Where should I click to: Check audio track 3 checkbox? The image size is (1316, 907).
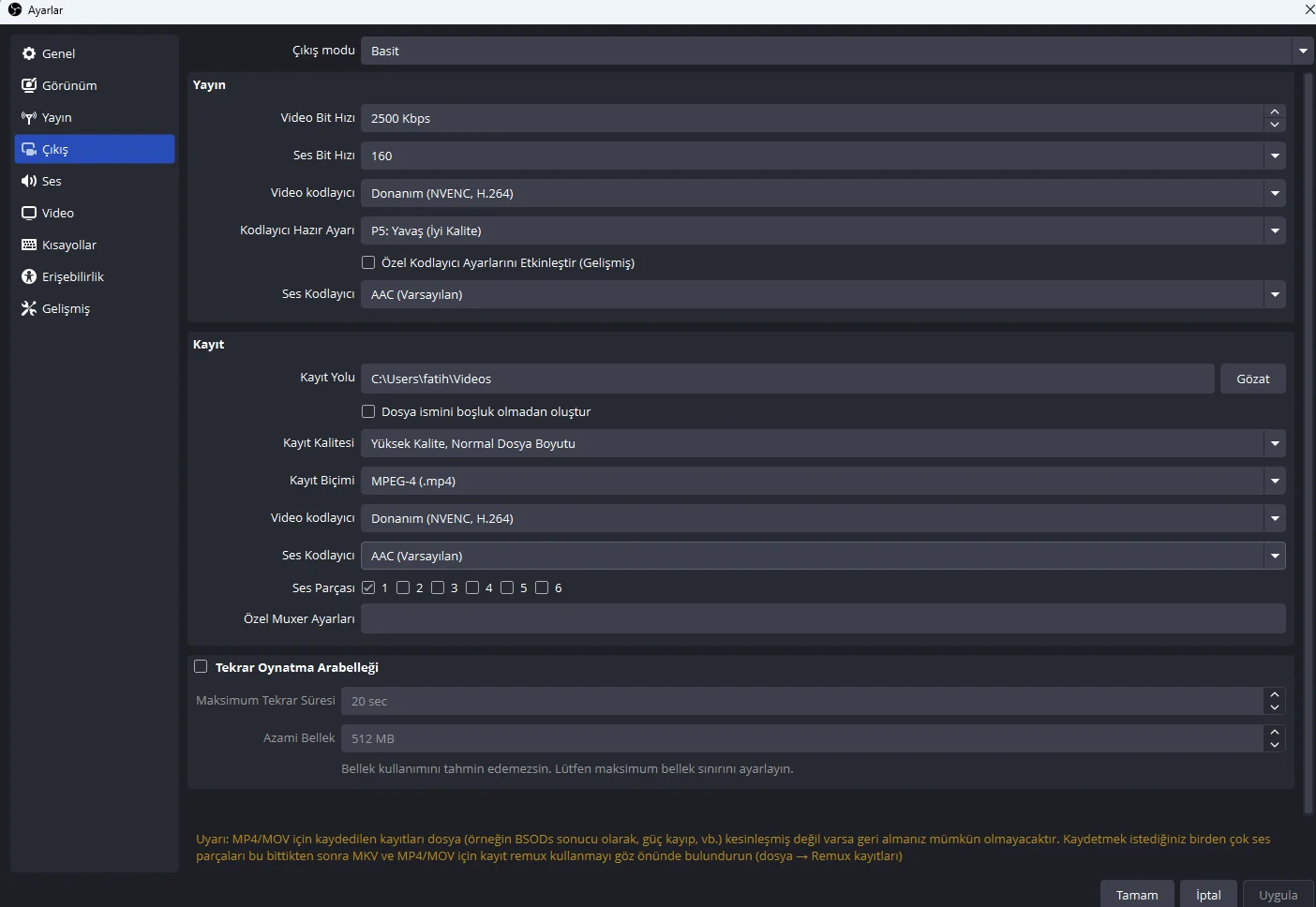(x=438, y=587)
